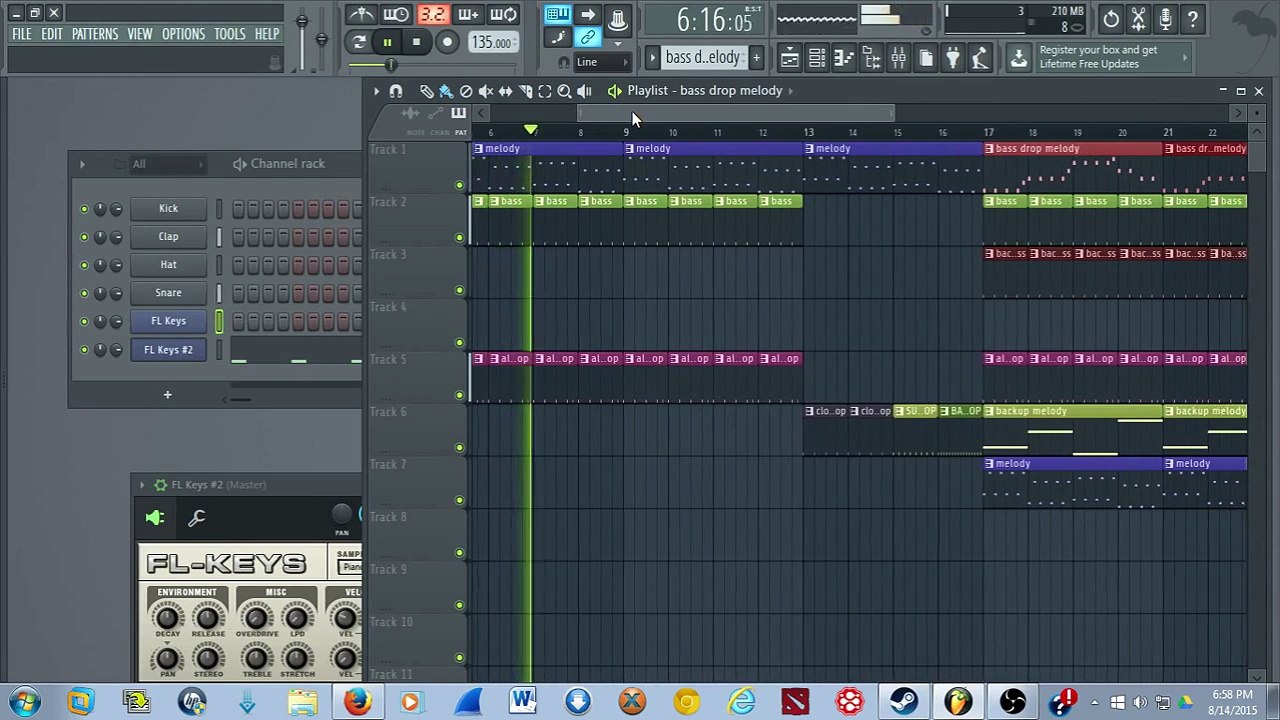Open Playlist options menu arrow
1280x720 pixels.
[377, 91]
